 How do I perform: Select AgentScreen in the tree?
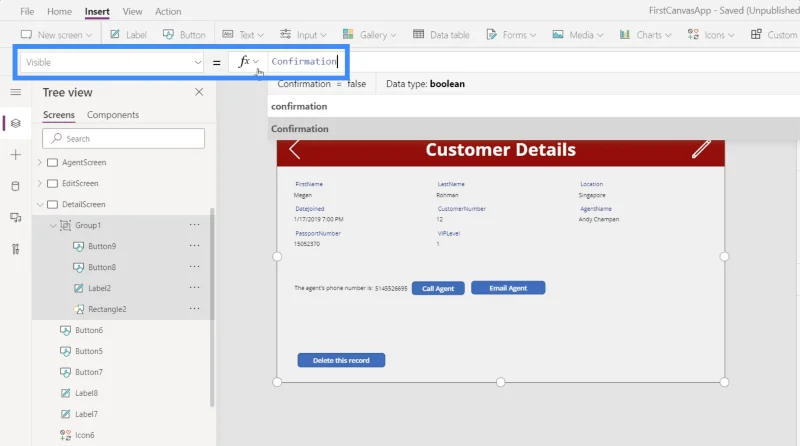[x=84, y=162]
